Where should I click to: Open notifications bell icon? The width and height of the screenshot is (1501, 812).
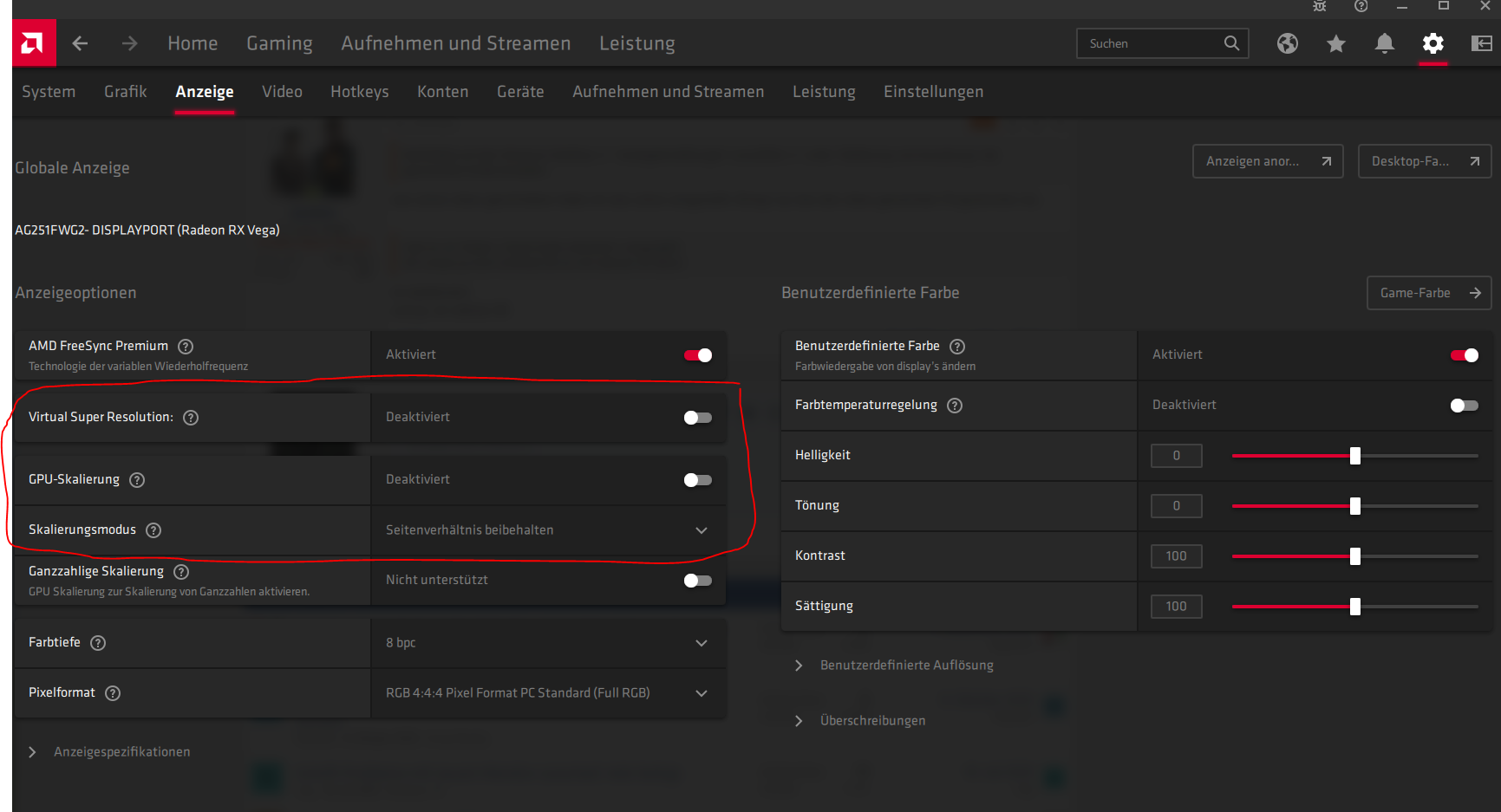(x=1385, y=43)
